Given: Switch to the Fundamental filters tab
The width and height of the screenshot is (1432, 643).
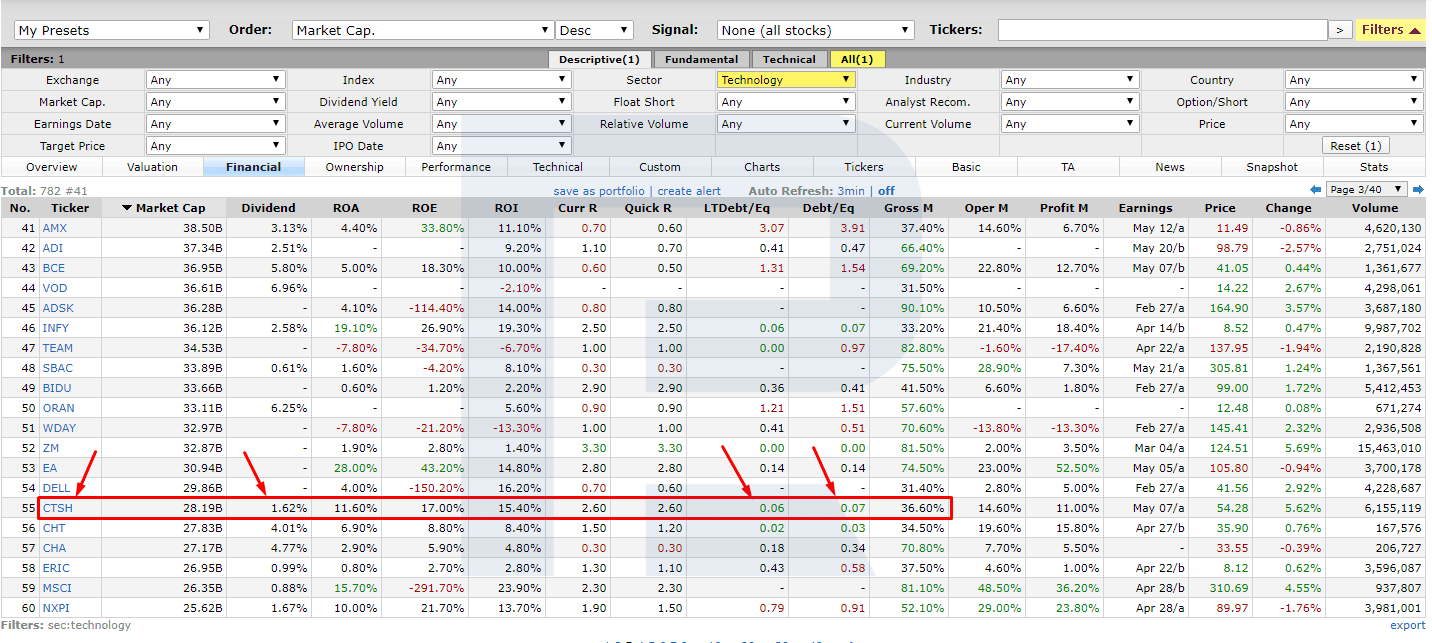Looking at the screenshot, I should pos(701,59).
